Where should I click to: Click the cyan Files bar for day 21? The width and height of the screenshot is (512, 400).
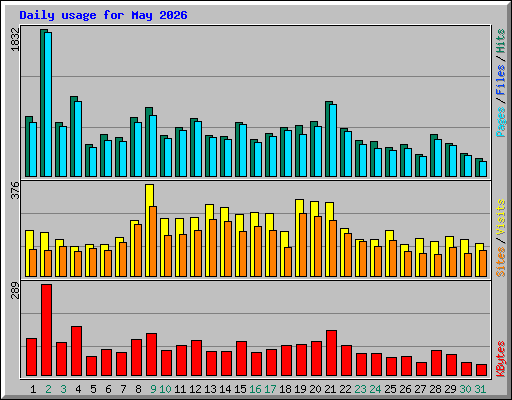333,140
